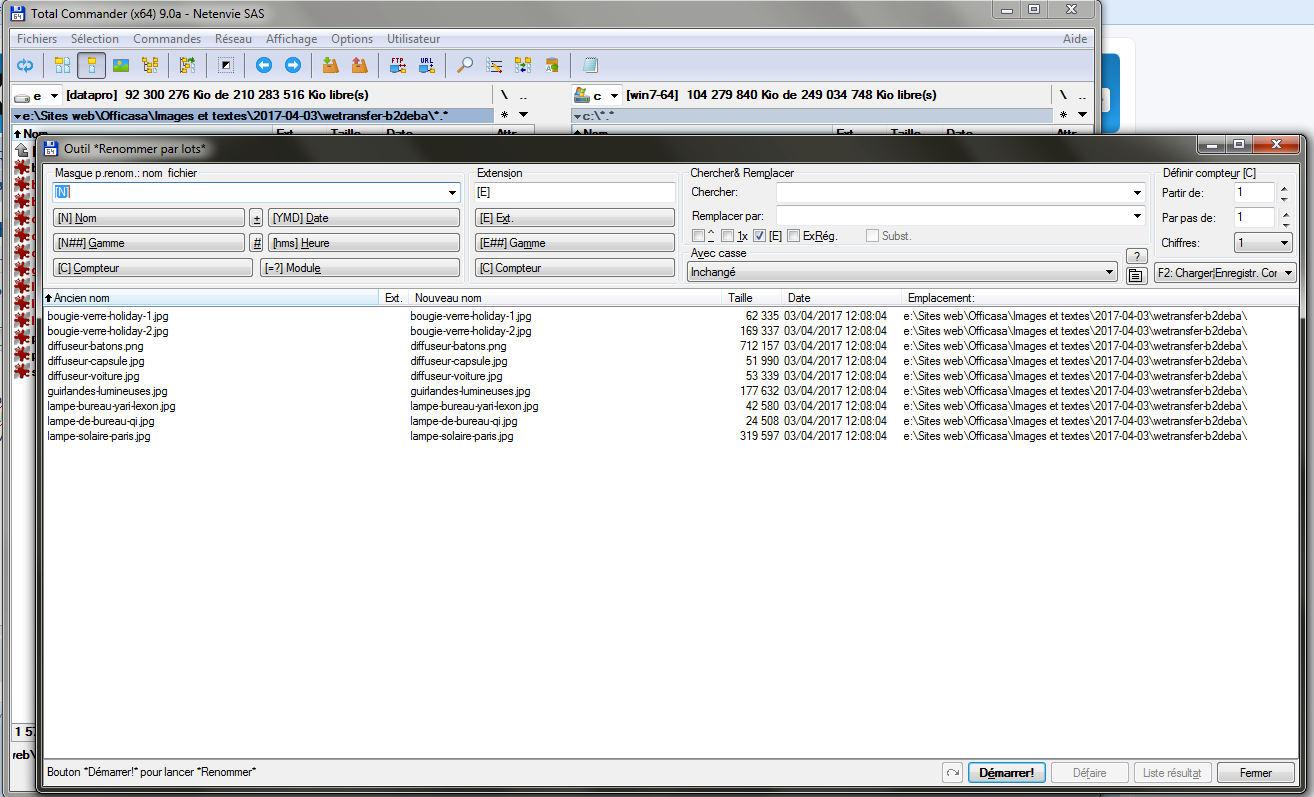This screenshot has height=797, width=1314.
Task: Click the blue back arrow icon
Action: 264,66
